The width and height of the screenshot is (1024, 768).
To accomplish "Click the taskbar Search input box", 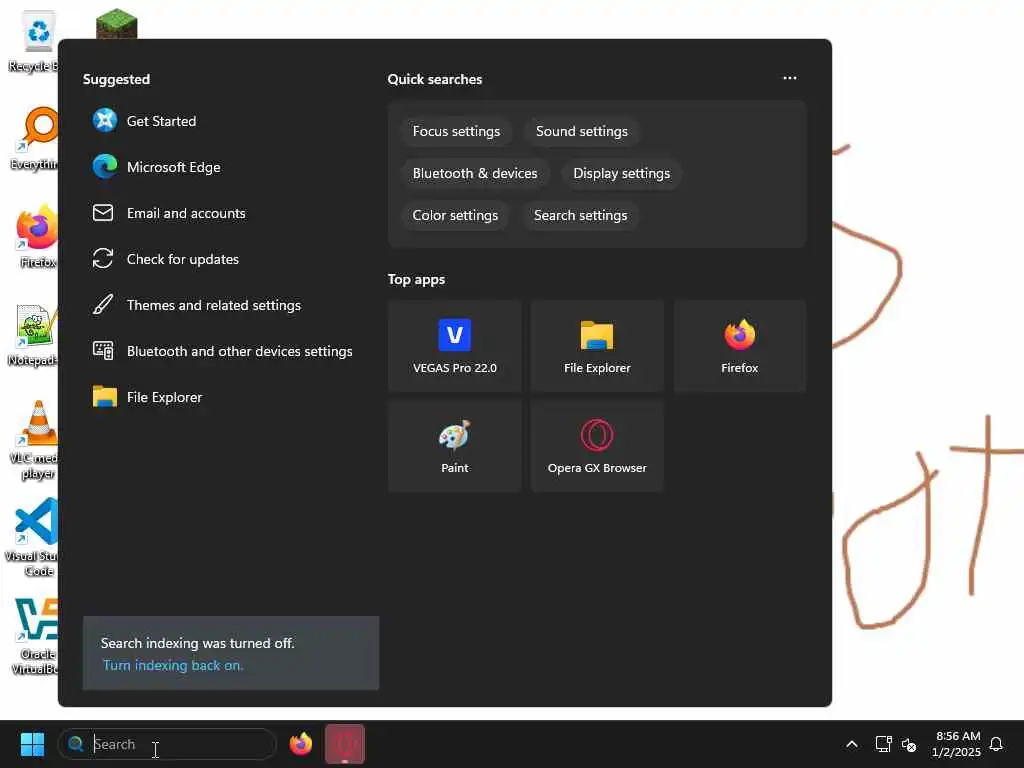I will point(167,744).
